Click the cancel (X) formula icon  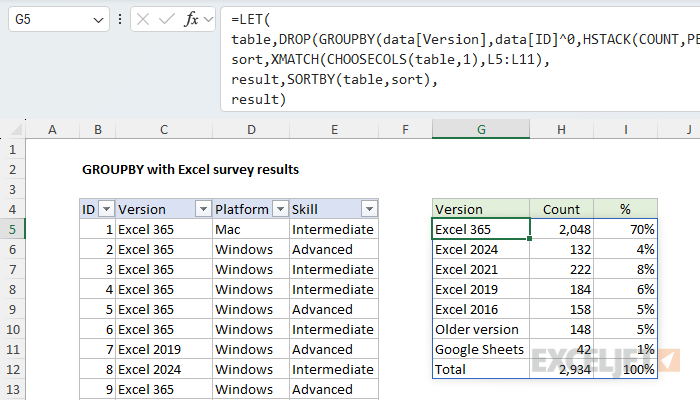143,20
